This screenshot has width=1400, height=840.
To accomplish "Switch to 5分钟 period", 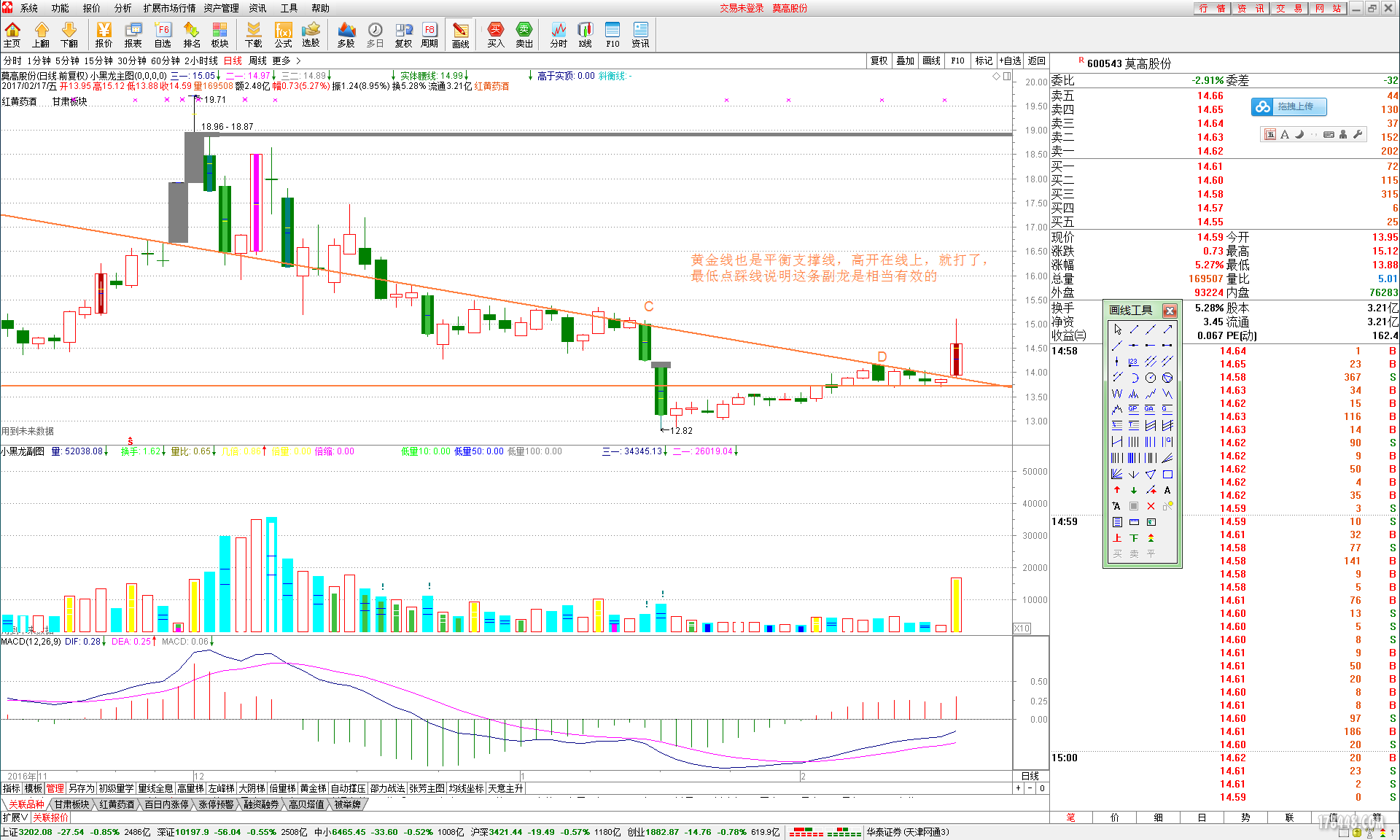I will tap(67, 61).
